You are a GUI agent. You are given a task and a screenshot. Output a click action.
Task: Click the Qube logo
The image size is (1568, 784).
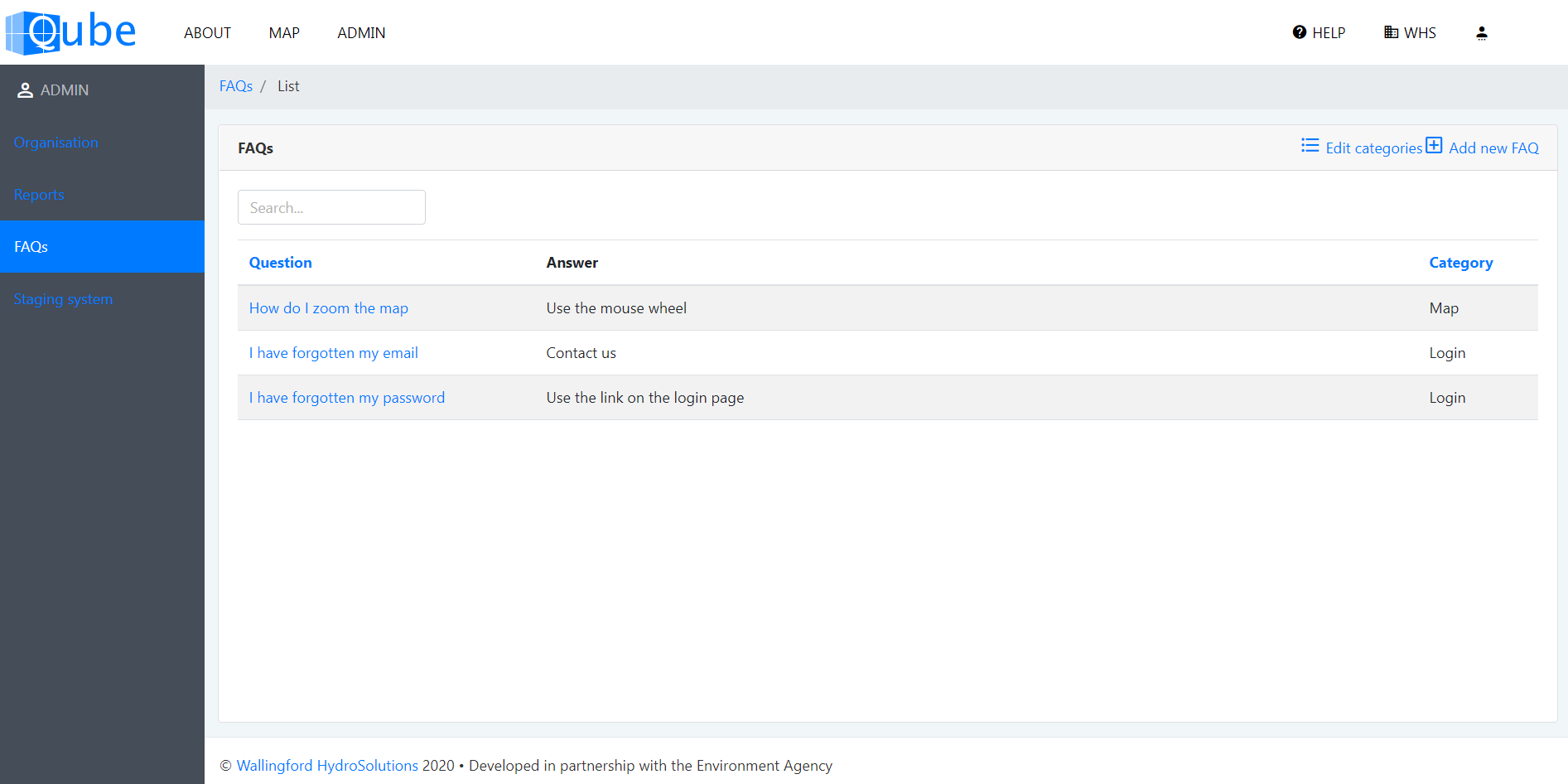[71, 32]
